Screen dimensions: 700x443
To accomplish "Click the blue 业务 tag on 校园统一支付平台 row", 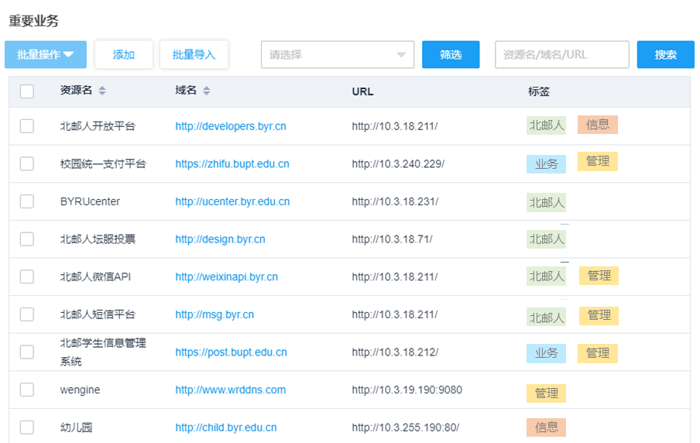I will tap(546, 163).
